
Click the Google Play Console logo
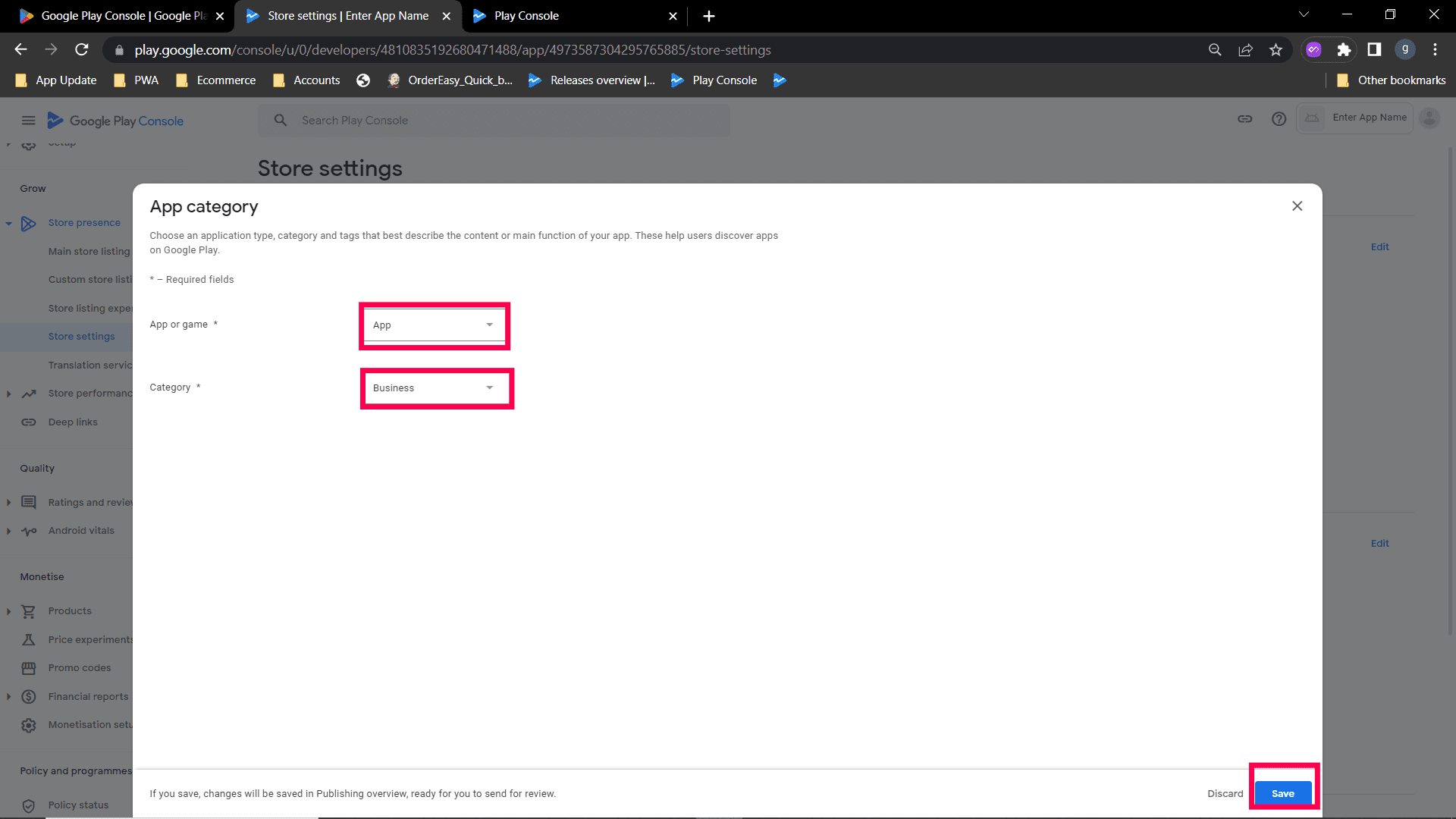pyautogui.click(x=115, y=121)
